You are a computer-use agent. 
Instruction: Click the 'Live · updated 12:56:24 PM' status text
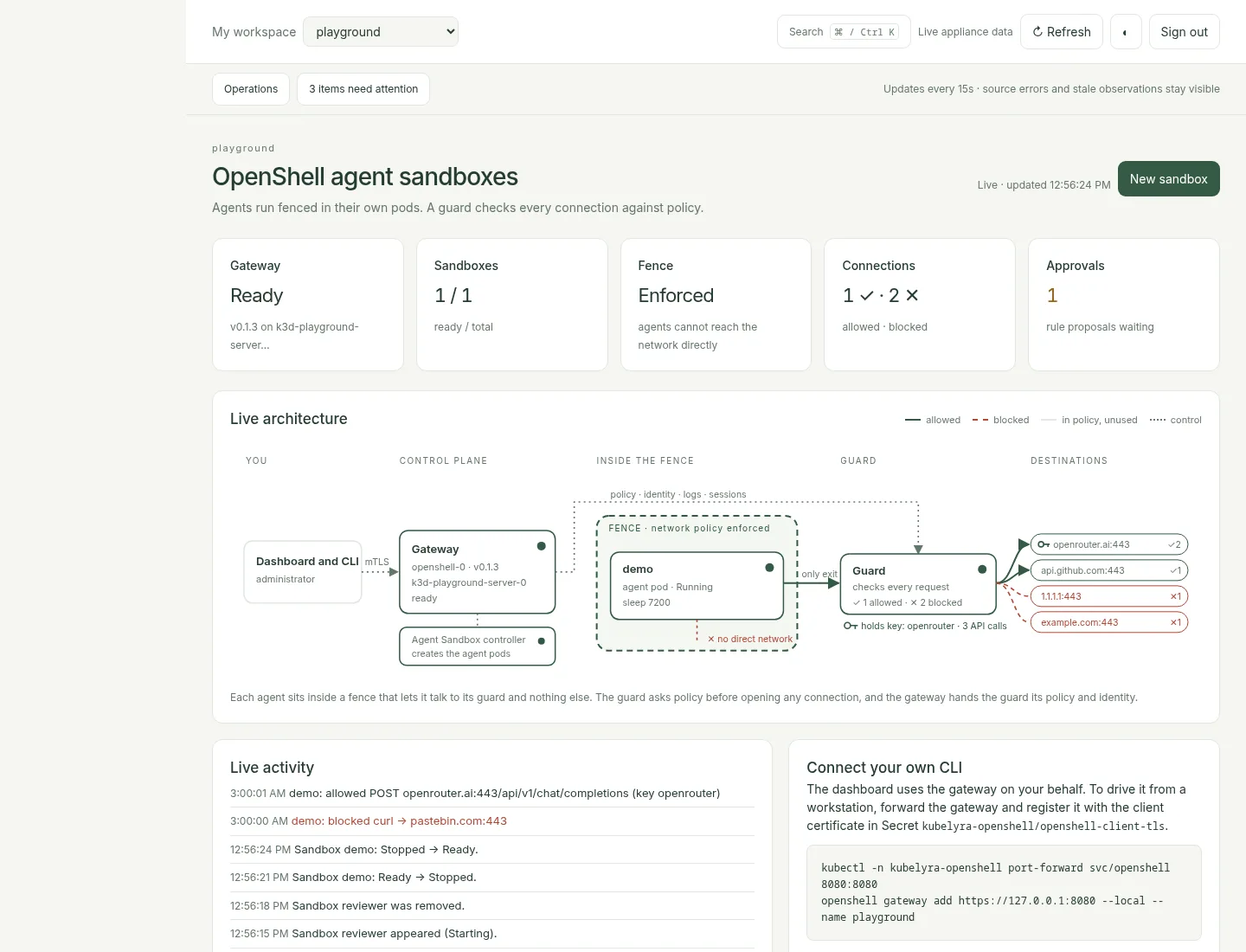tap(1044, 185)
